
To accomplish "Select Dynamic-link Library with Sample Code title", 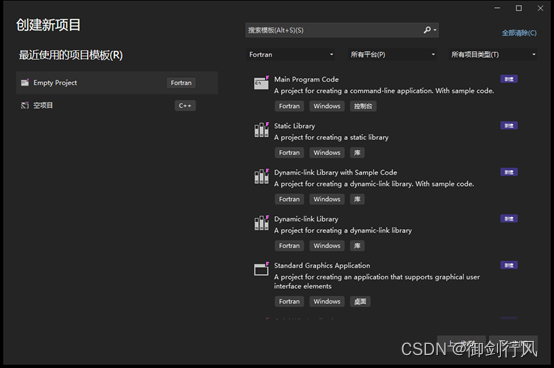I will click(335, 172).
